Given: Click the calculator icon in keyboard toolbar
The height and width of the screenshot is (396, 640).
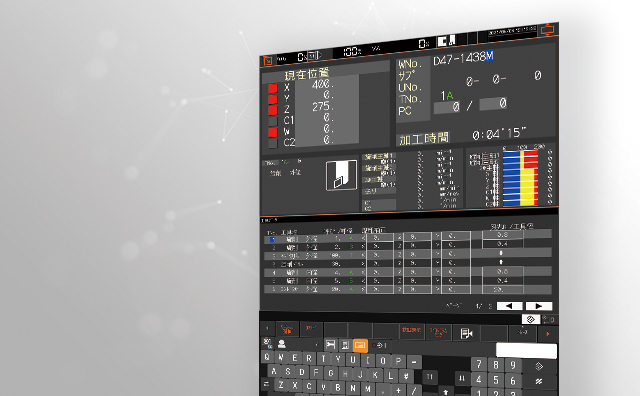Looking at the screenshot, I should tap(345, 345).
